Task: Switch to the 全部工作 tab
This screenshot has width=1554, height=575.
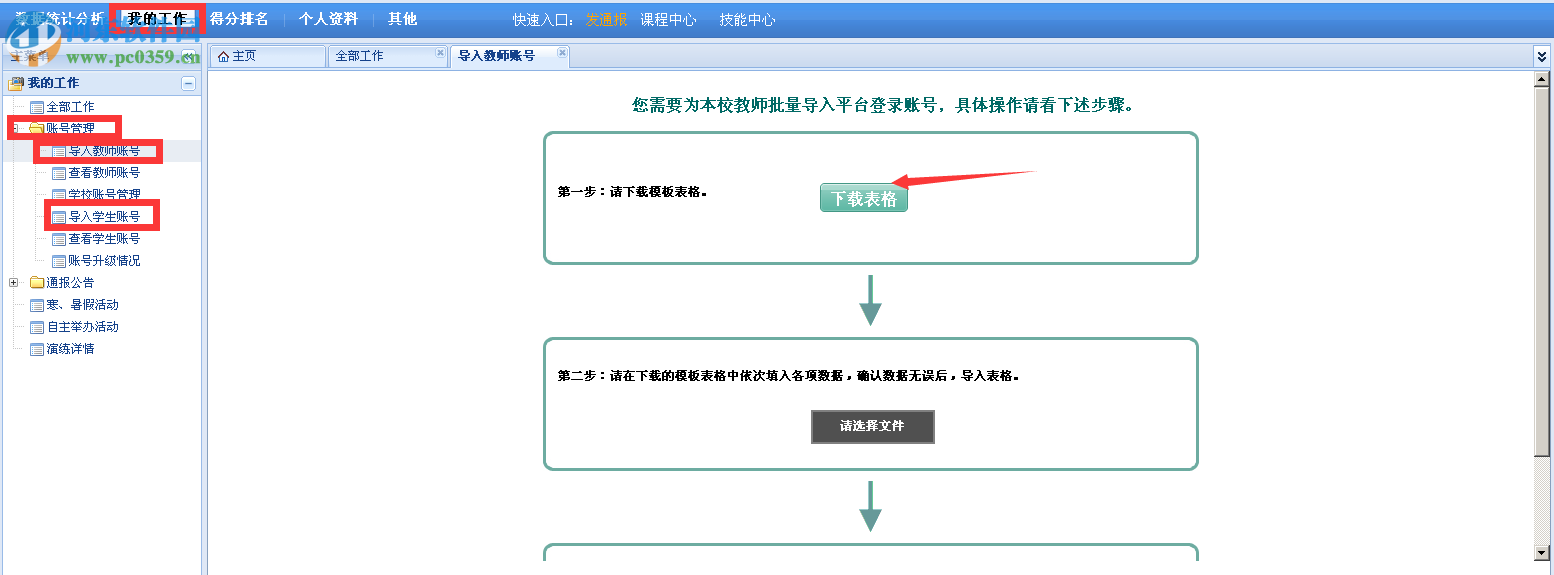Action: pos(387,56)
